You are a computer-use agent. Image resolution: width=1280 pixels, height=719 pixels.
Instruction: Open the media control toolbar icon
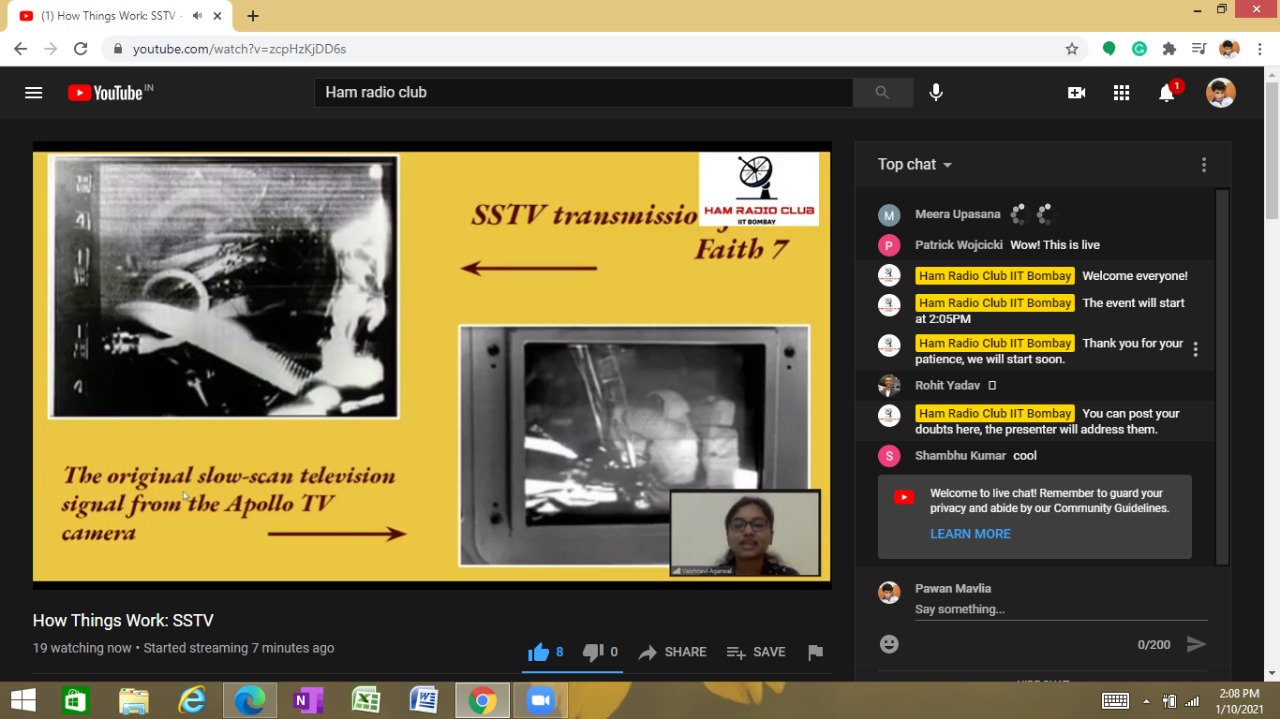pos(1199,48)
